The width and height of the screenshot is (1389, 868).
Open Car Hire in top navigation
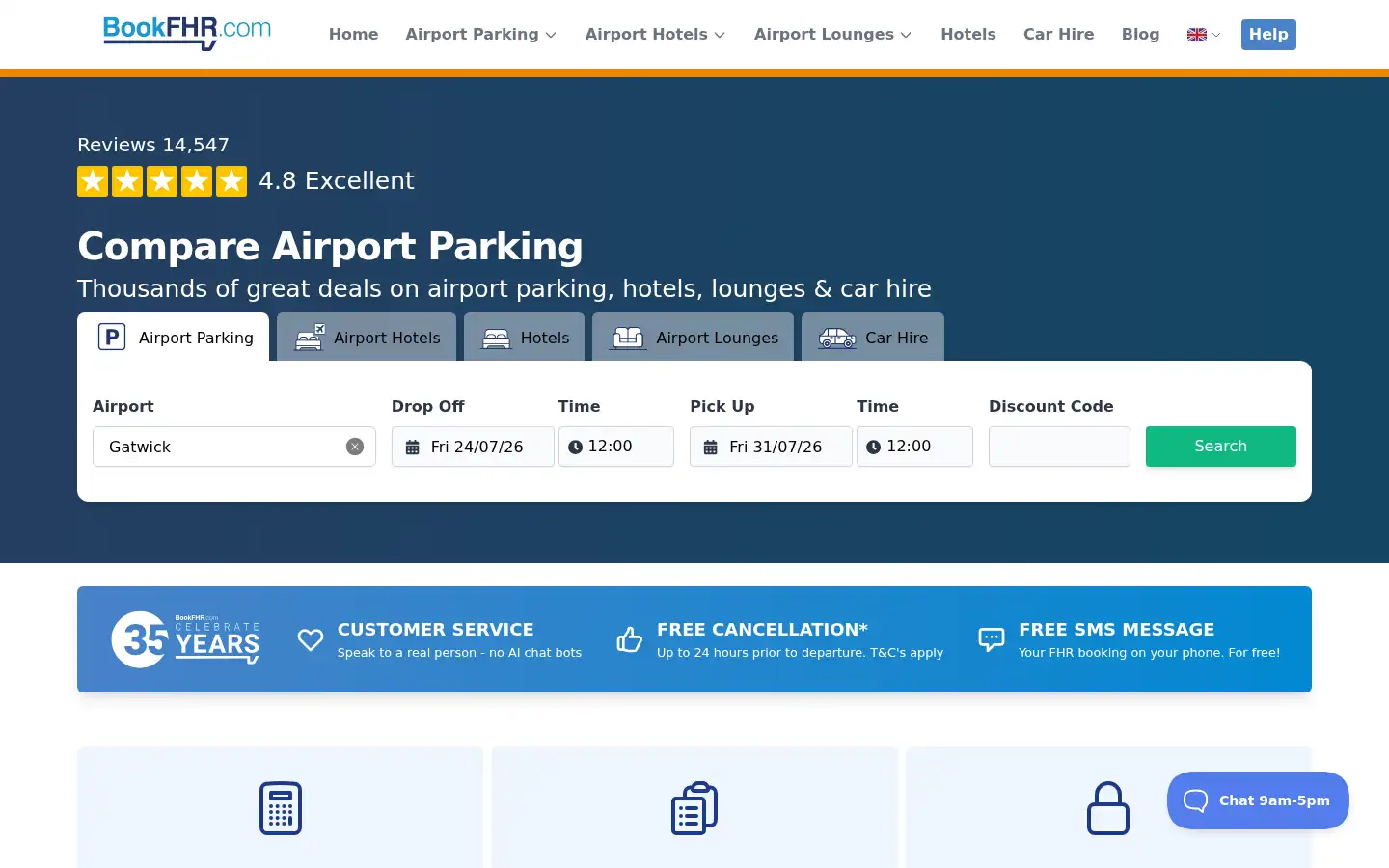point(1058,35)
